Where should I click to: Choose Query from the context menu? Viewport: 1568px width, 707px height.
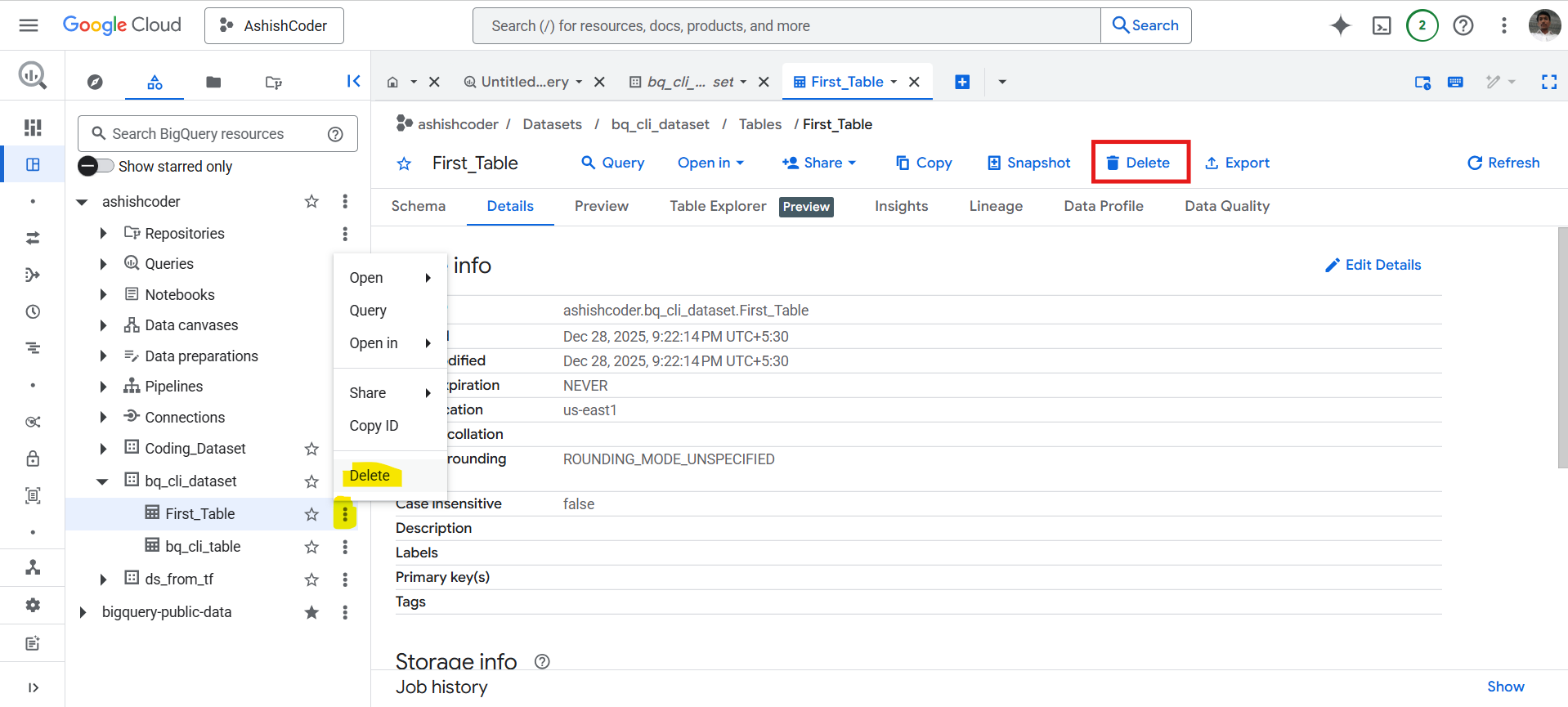pos(390,311)
